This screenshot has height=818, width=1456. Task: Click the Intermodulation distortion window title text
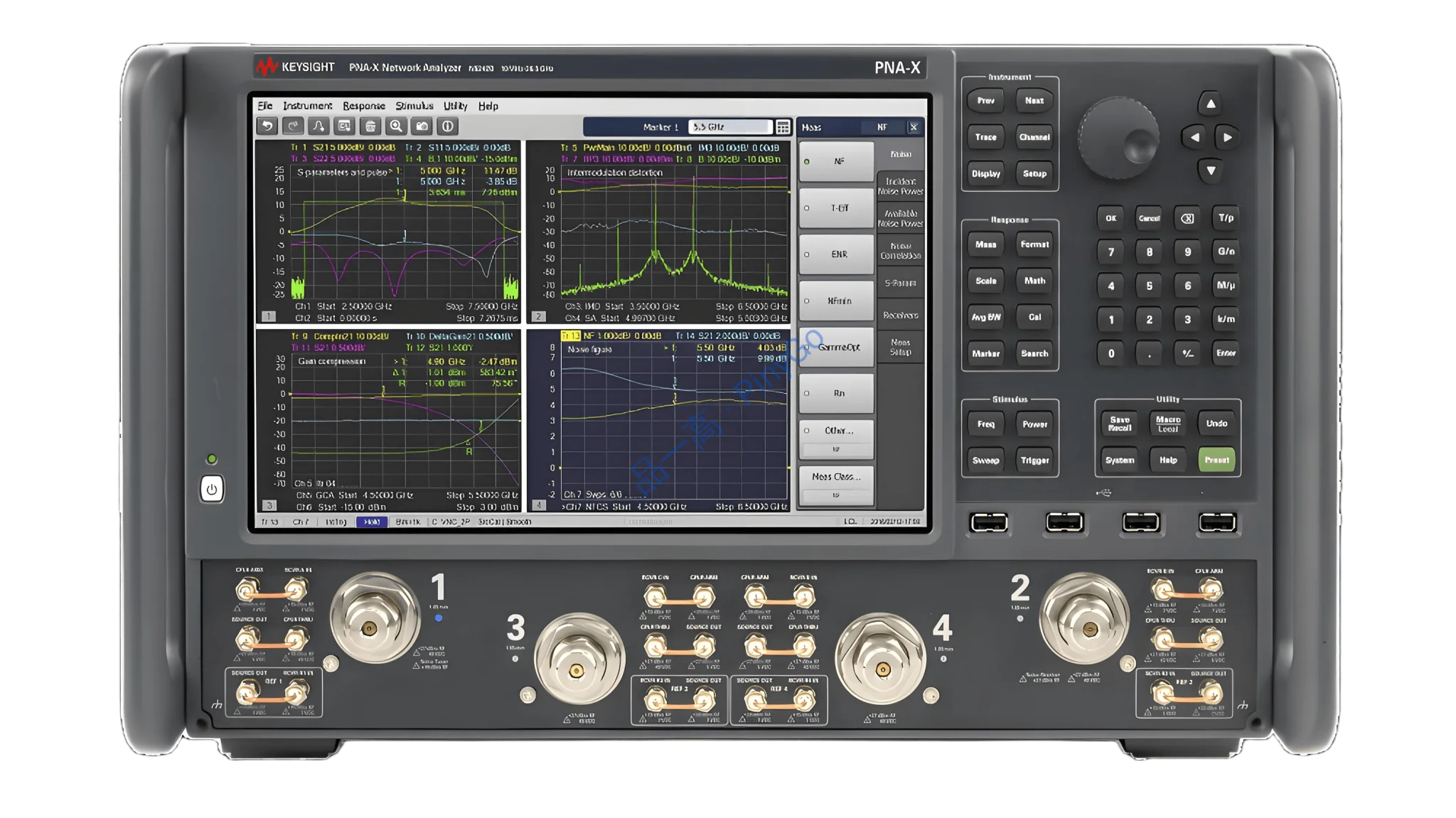[614, 173]
